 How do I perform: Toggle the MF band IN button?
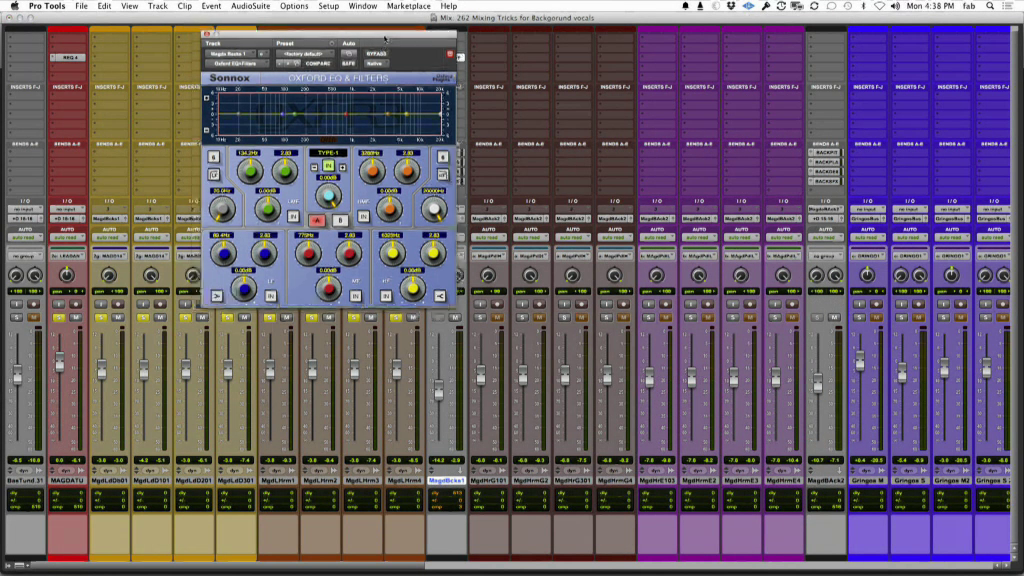[355, 296]
